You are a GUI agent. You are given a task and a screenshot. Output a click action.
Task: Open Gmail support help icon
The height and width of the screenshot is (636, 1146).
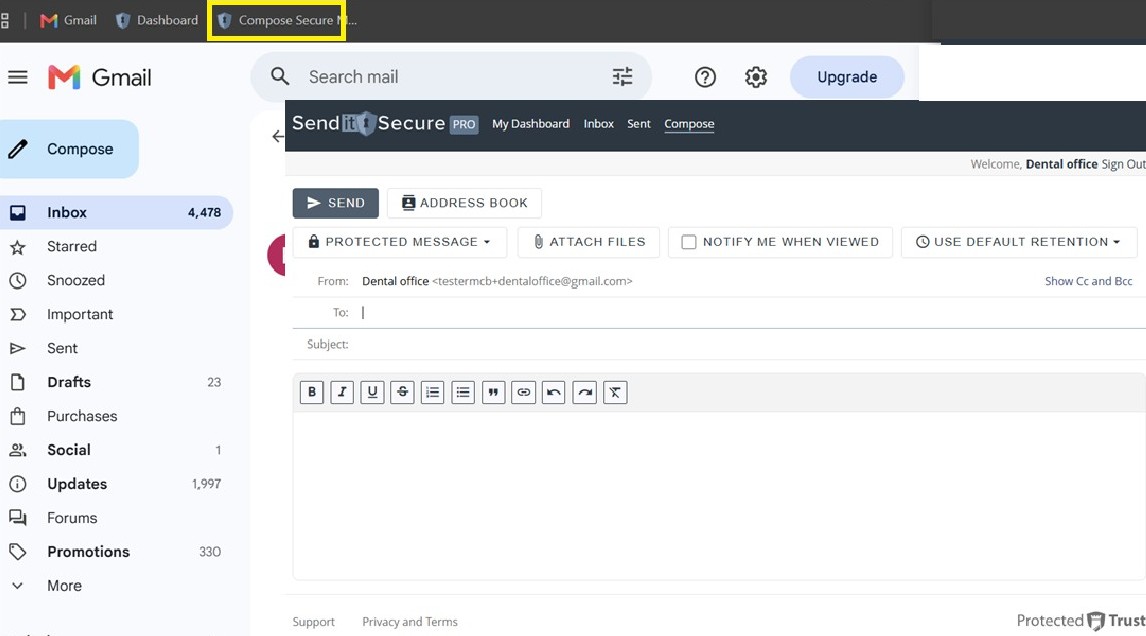click(705, 77)
